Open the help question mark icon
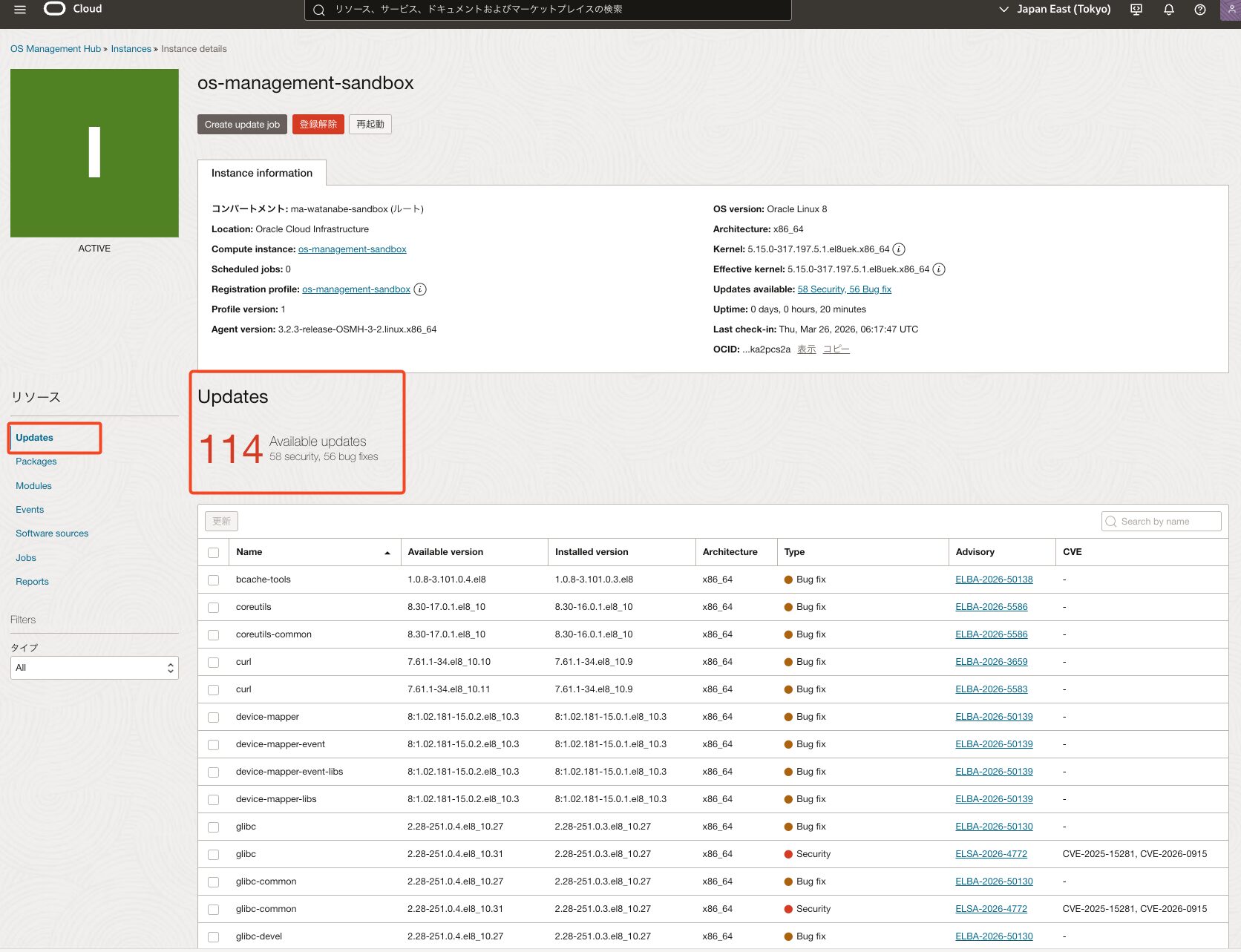The width and height of the screenshot is (1241, 952). (x=1199, y=10)
